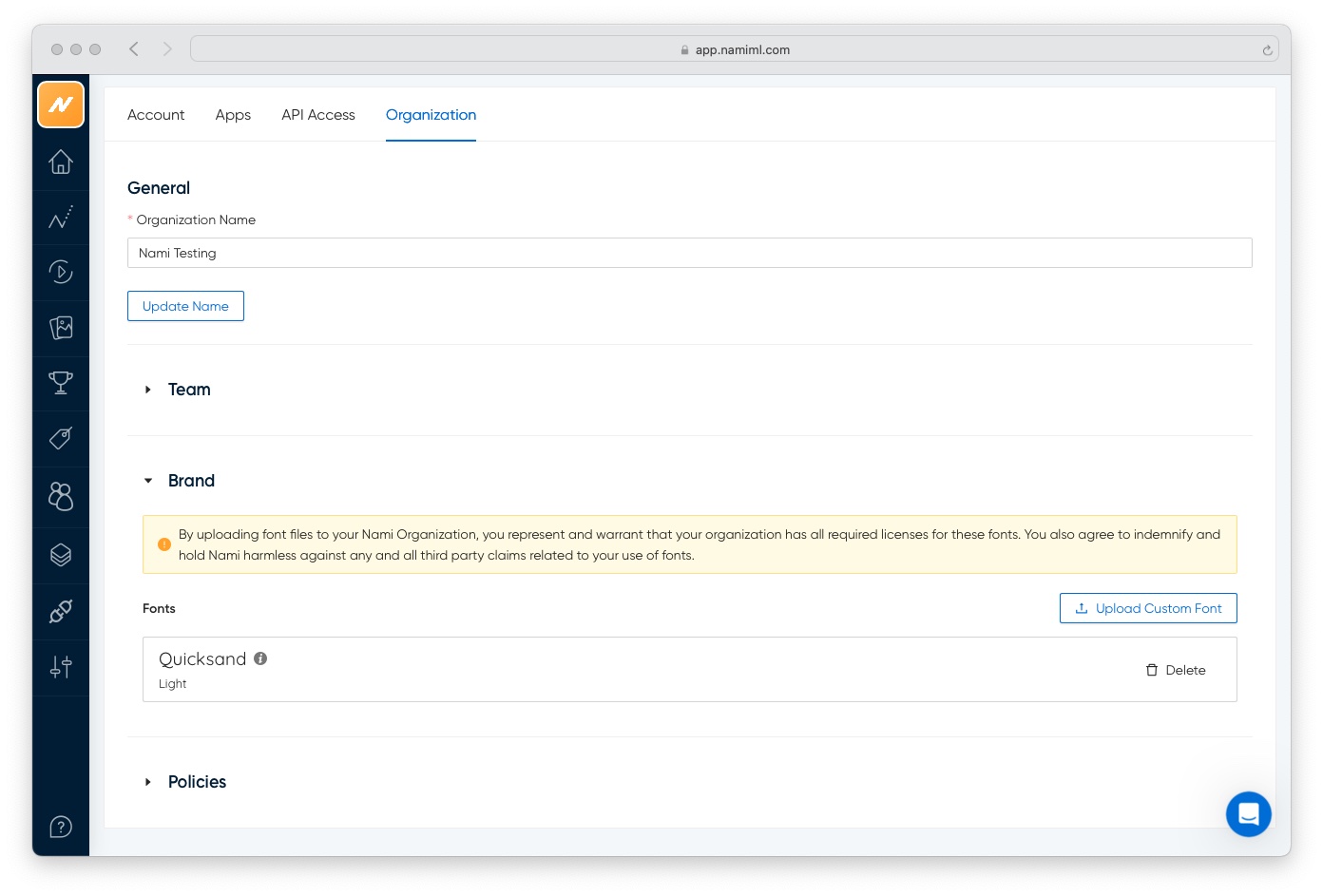Image resolution: width=1323 pixels, height=896 pixels.
Task: Click the Quicksand font name
Action: click(202, 658)
